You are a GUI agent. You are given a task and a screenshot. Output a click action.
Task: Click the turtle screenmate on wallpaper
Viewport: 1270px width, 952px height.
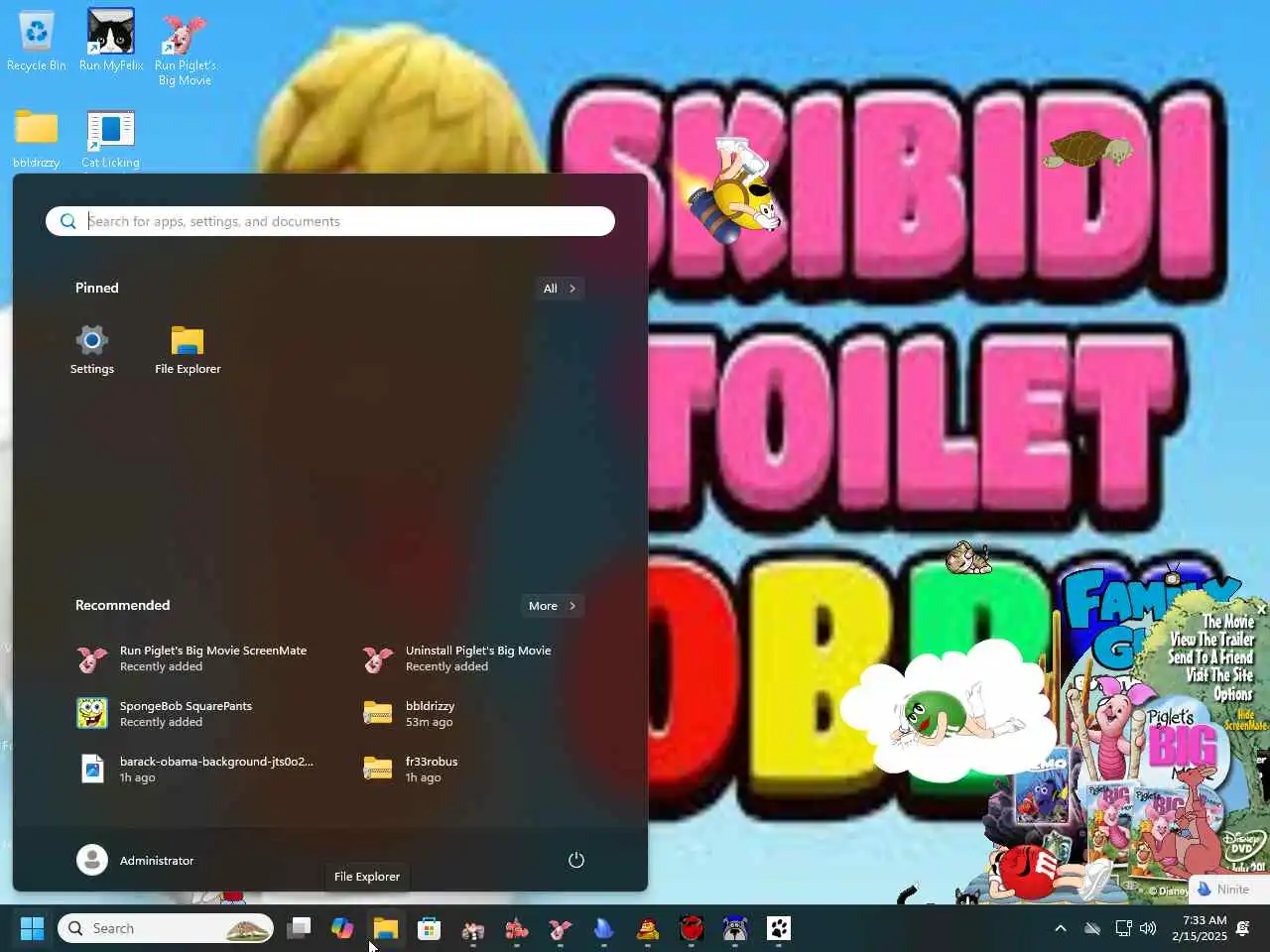1087,150
